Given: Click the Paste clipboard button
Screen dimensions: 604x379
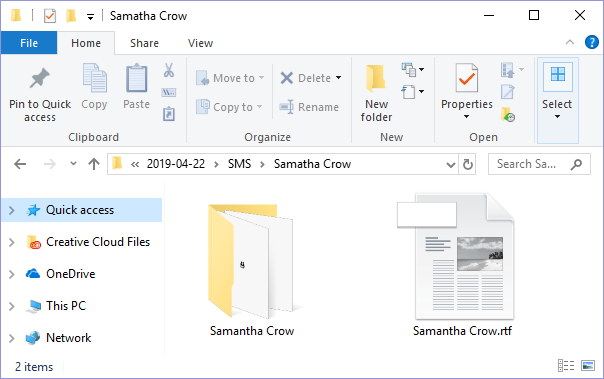Looking at the screenshot, I should (x=136, y=87).
